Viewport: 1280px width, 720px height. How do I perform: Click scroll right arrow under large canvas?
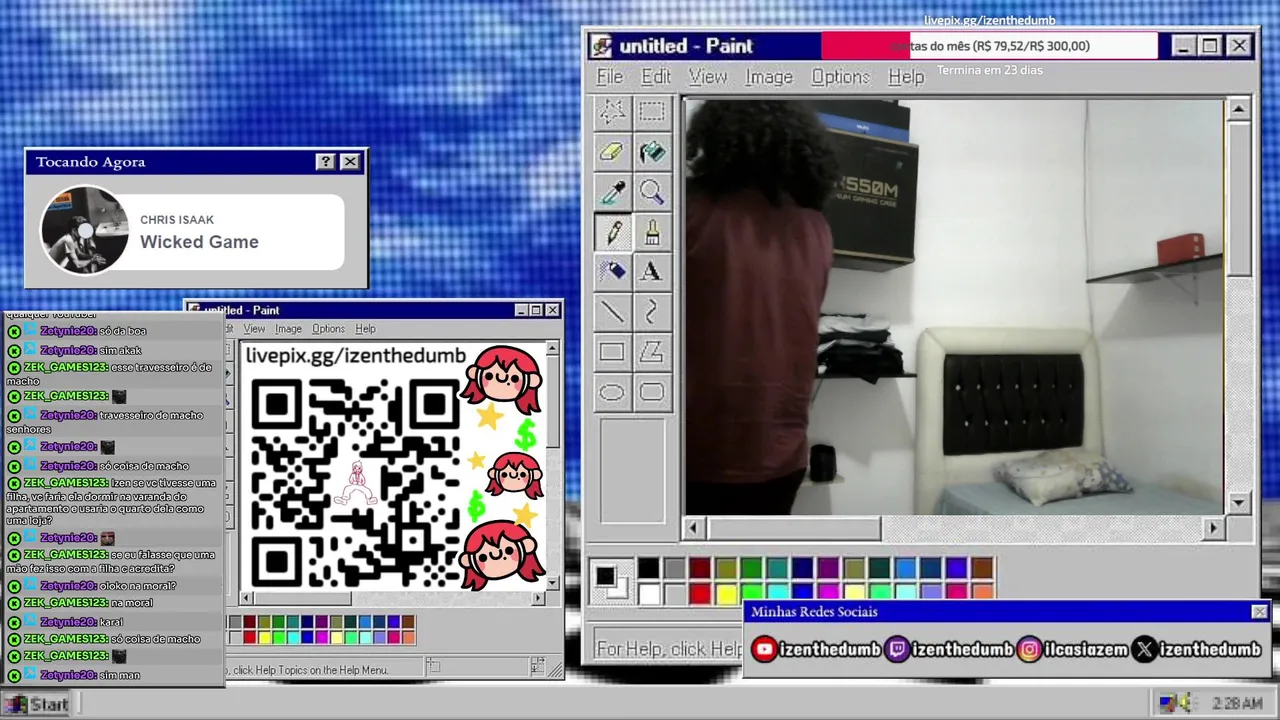1213,527
